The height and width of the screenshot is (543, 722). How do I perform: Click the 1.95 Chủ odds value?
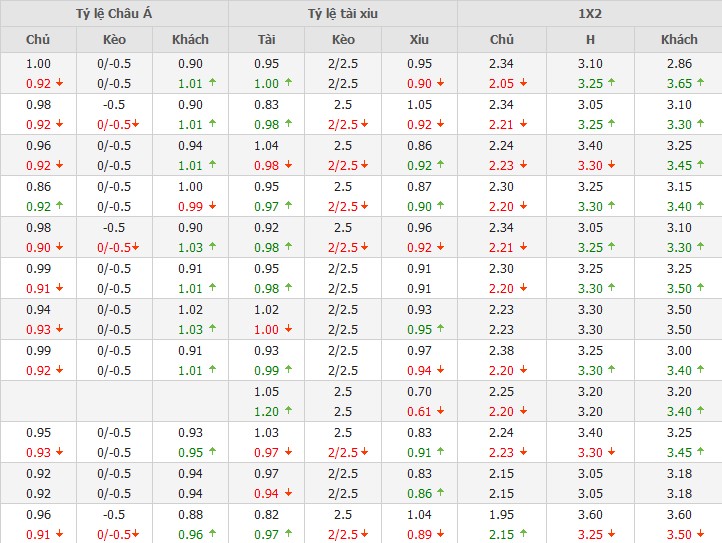[x=501, y=515]
